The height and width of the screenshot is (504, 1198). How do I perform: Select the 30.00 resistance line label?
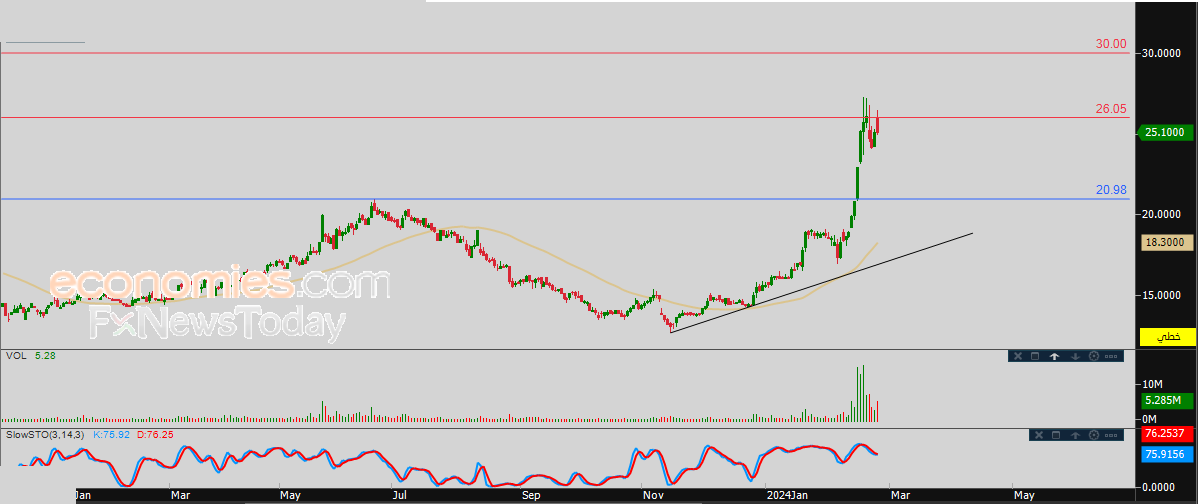point(1111,44)
